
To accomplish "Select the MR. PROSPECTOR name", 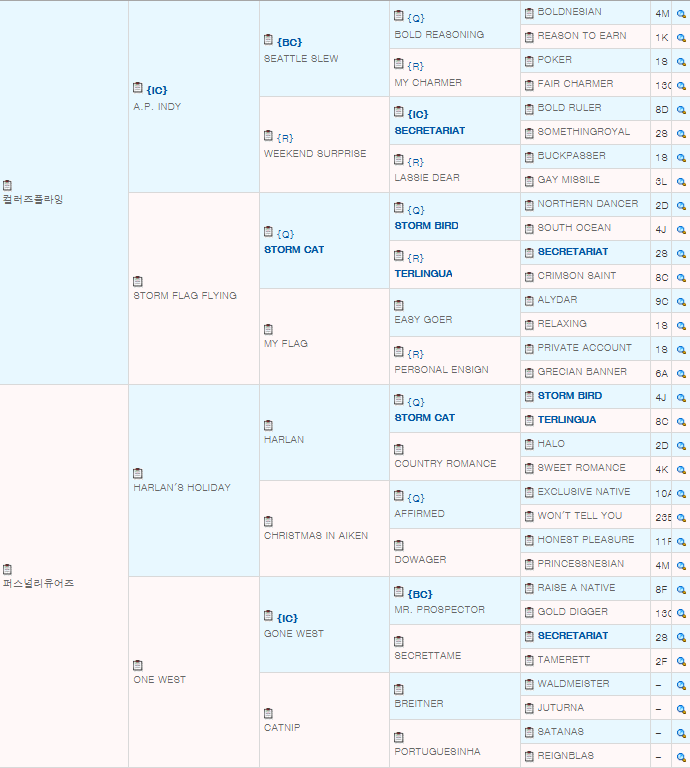I will click(x=440, y=610).
